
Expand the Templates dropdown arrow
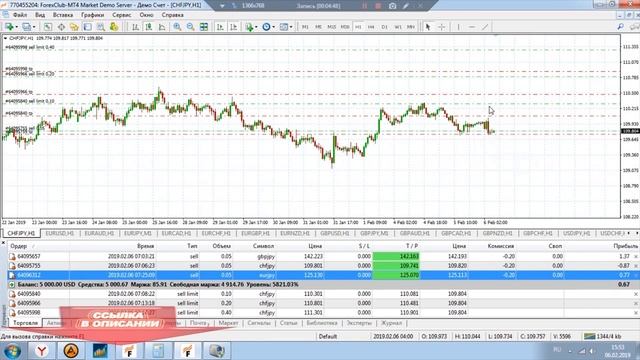(291, 27)
